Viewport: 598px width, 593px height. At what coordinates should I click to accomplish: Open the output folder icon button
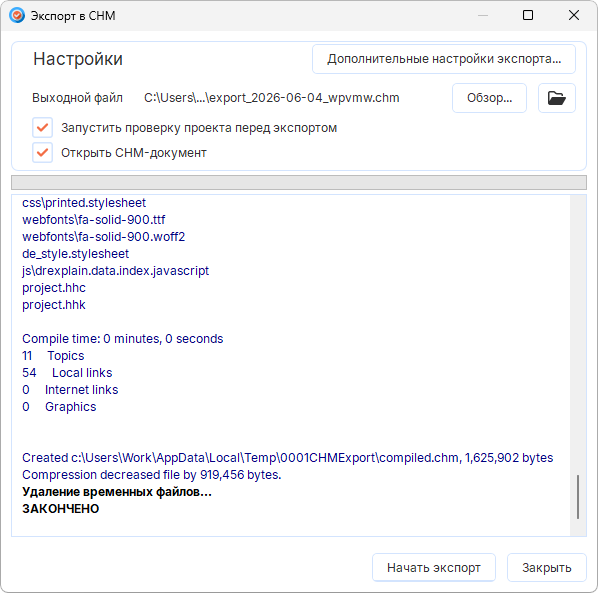pos(556,98)
